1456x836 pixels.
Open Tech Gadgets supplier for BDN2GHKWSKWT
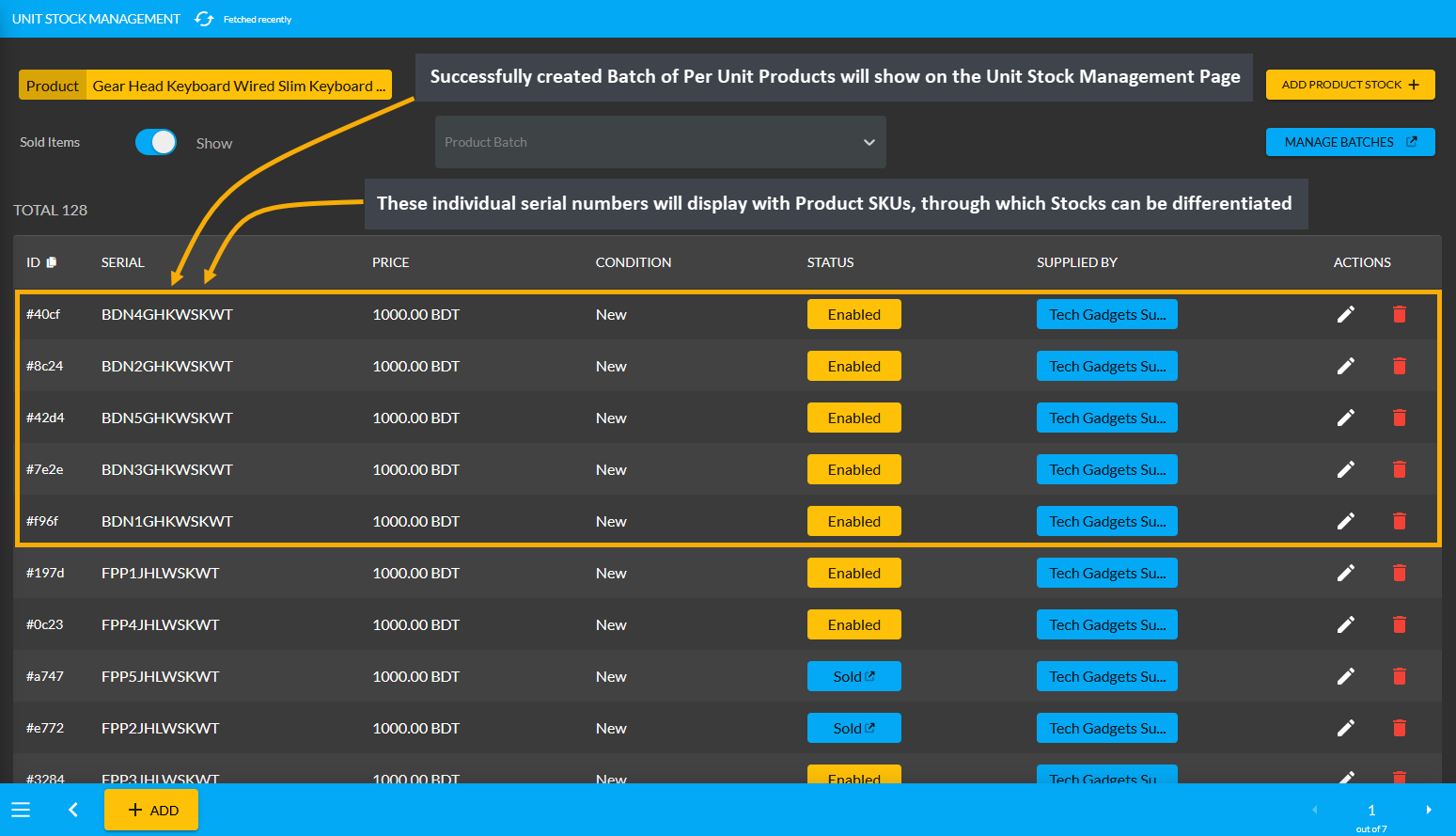point(1106,366)
